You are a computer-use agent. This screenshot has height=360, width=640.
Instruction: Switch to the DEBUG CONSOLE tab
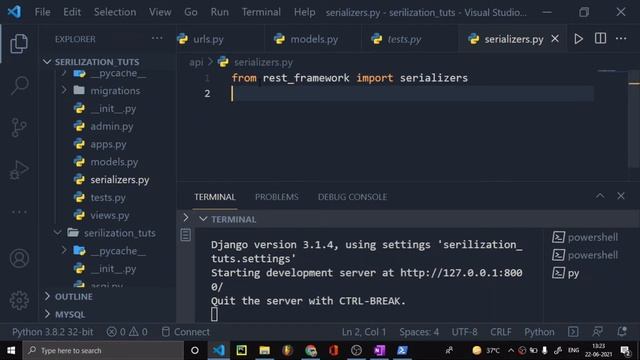[352, 197]
